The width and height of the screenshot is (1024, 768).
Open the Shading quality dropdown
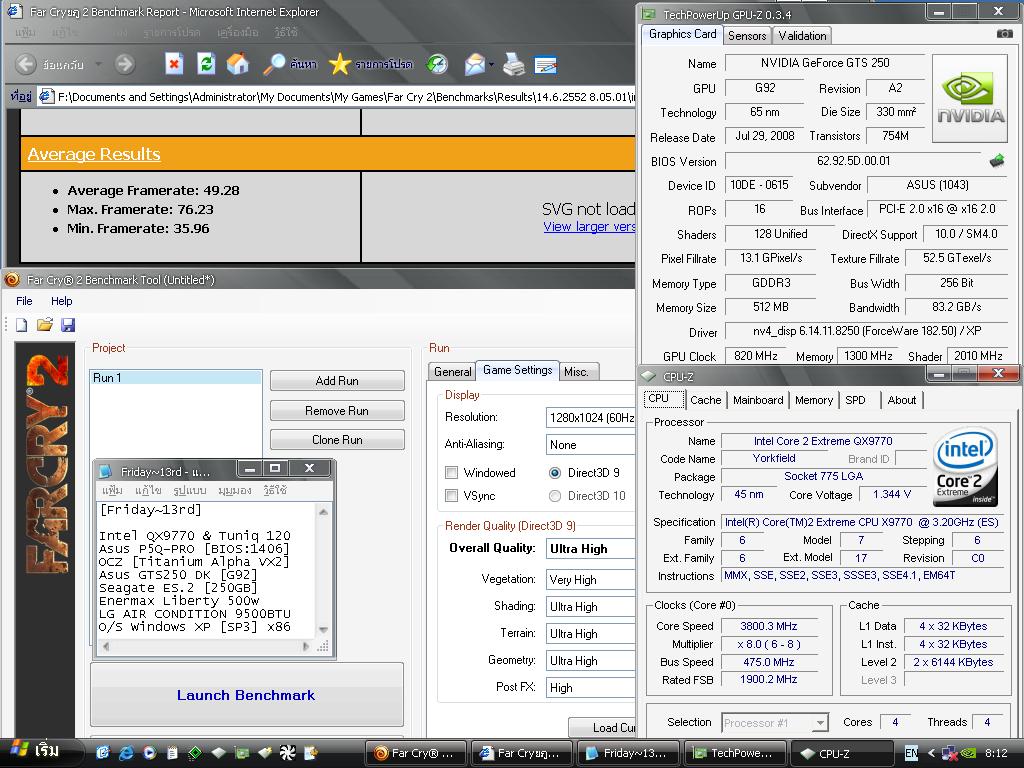pyautogui.click(x=590, y=607)
